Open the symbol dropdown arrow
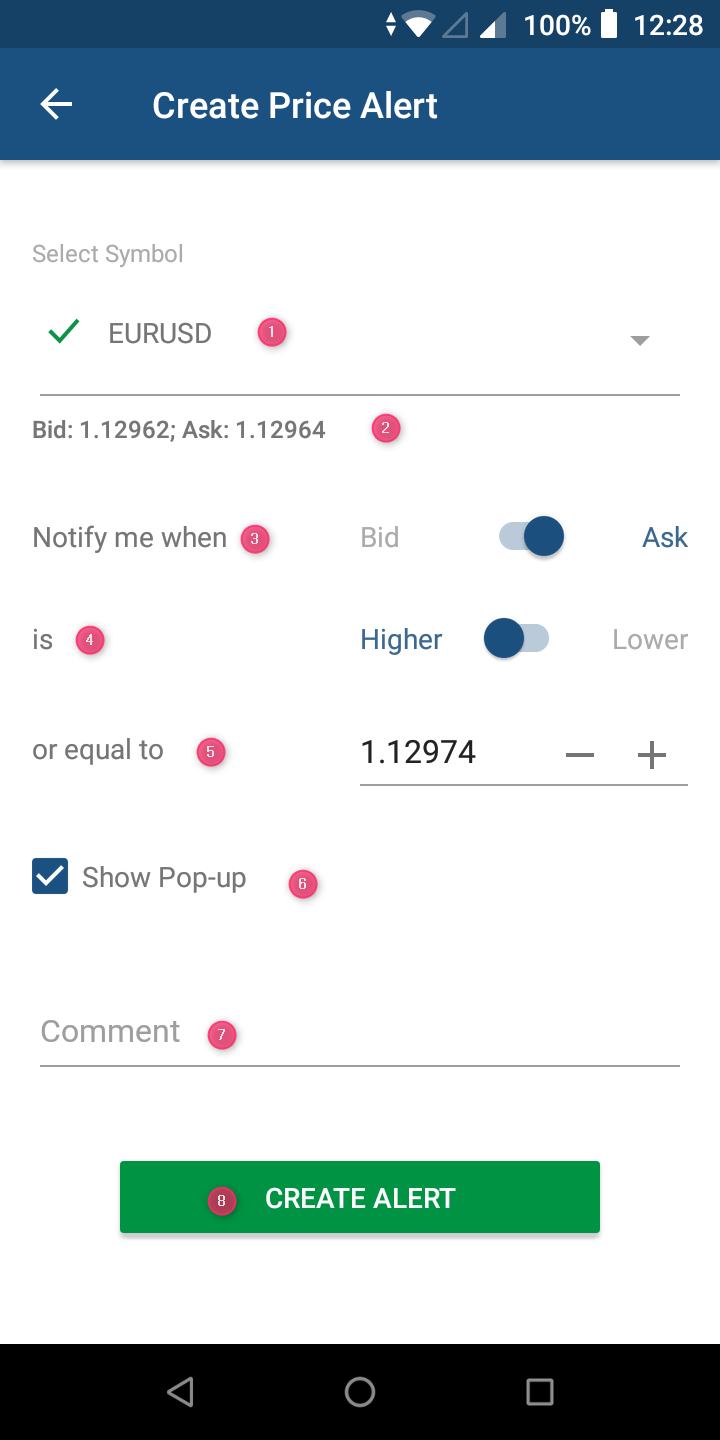720x1440 pixels. coord(640,340)
